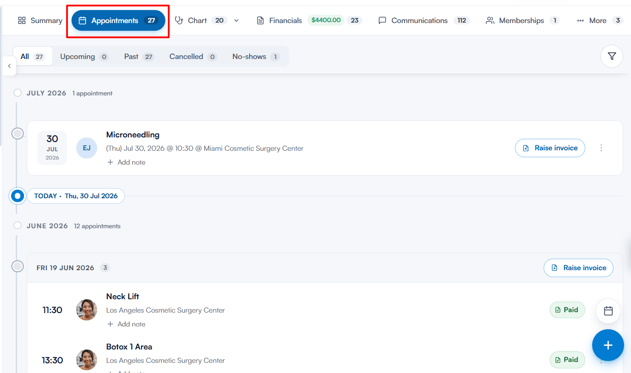Add note to Neck Lift appointment
The image size is (631, 373).
[126, 324]
